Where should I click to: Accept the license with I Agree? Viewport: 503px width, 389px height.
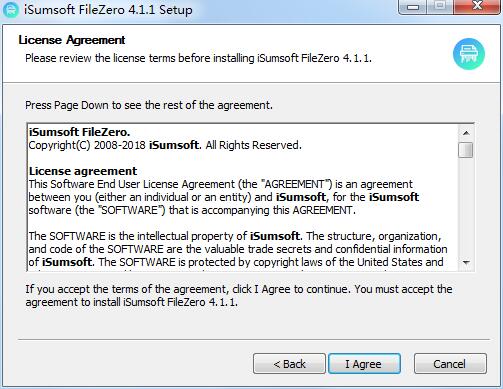pos(364,364)
